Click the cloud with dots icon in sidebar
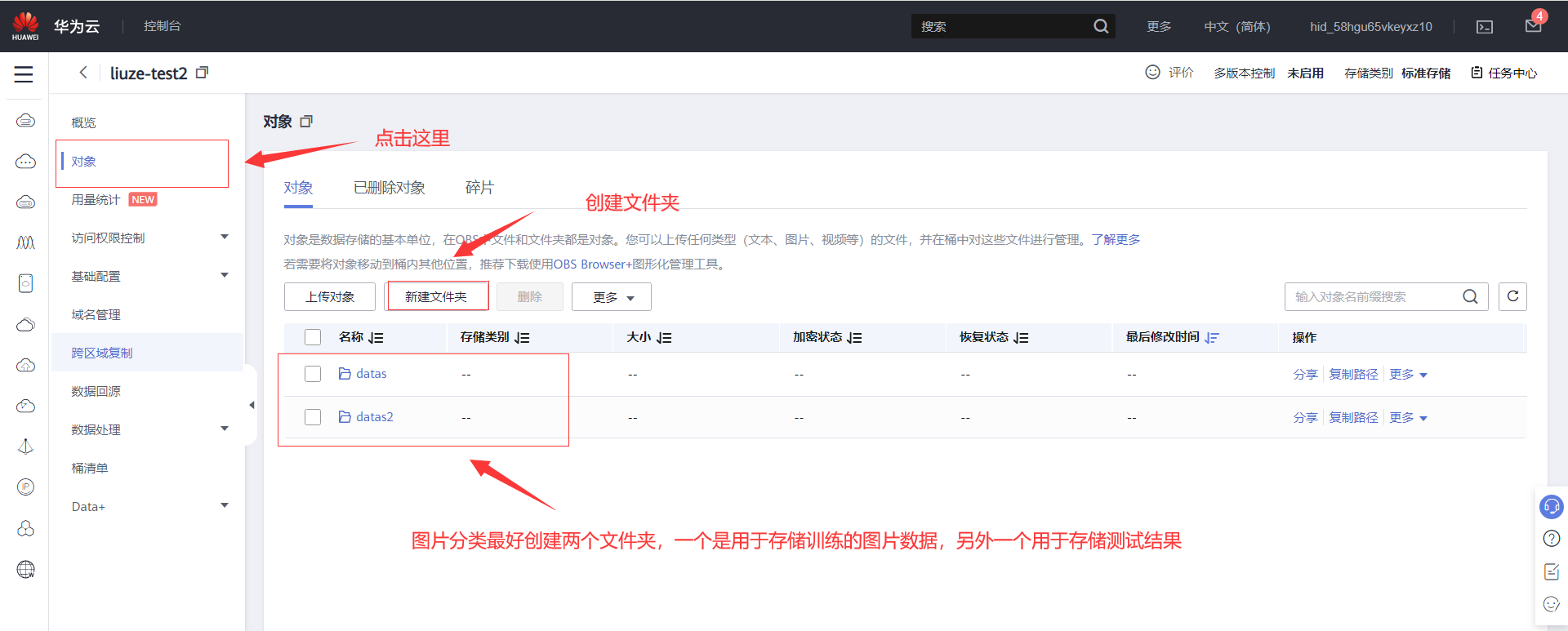This screenshot has height=631, width=1568. 25,162
